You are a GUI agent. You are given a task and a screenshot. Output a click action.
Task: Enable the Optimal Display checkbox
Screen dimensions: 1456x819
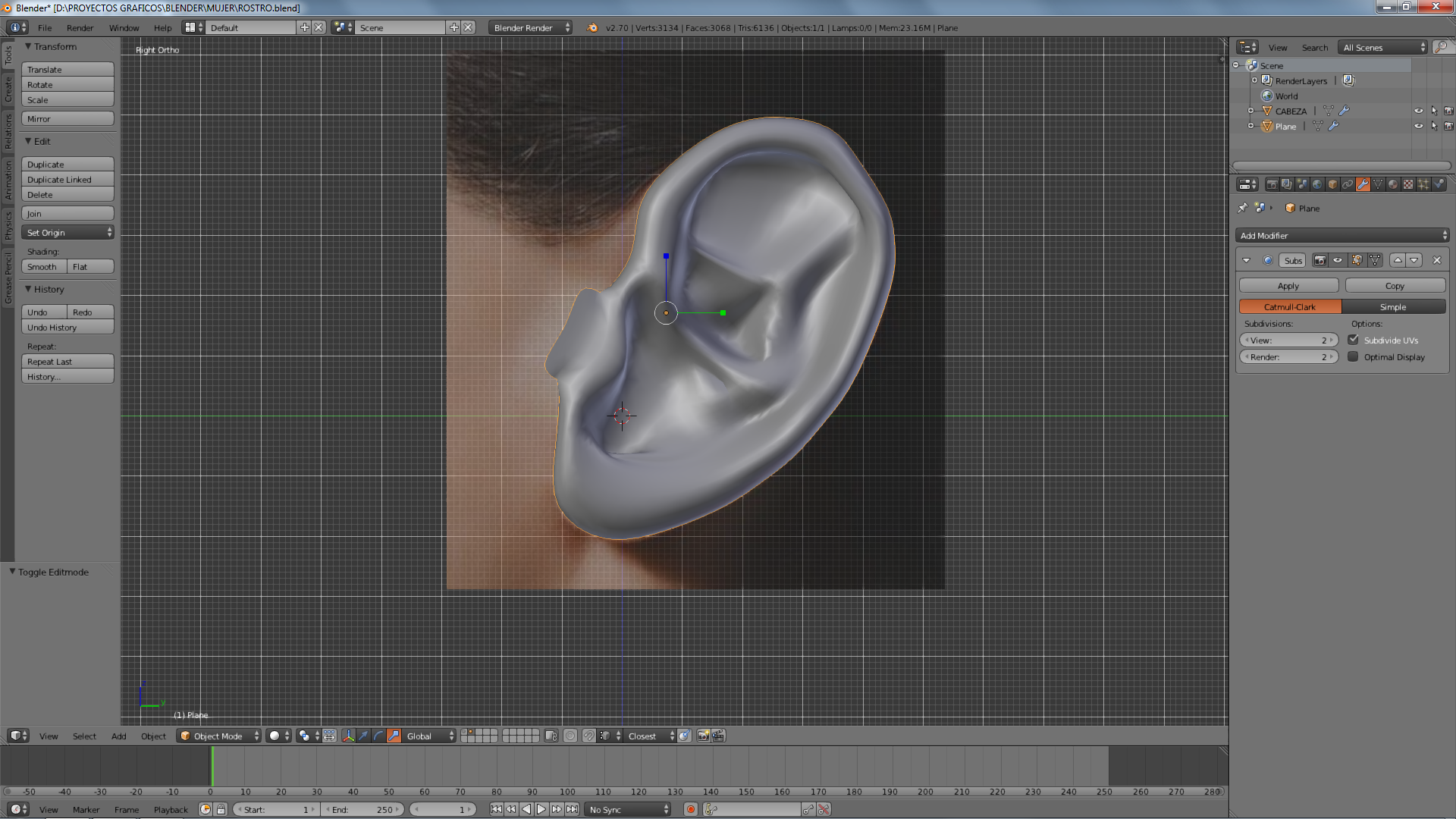pos(1353,356)
